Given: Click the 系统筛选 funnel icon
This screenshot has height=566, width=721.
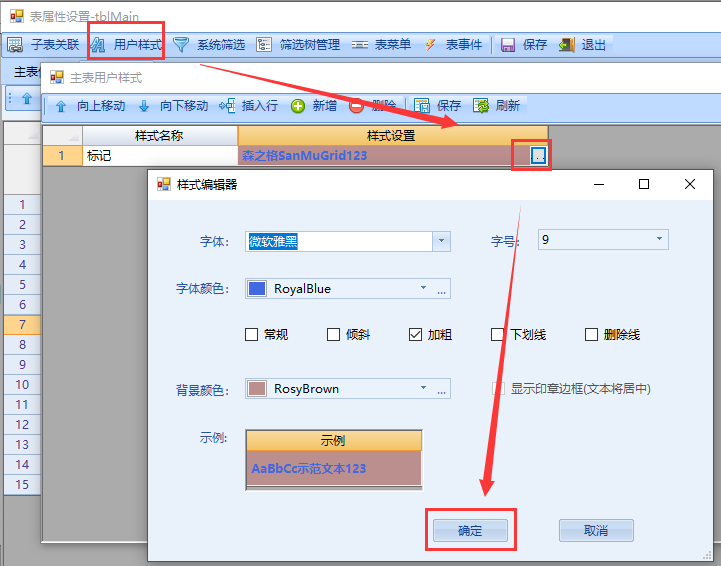Looking at the screenshot, I should click(181, 45).
